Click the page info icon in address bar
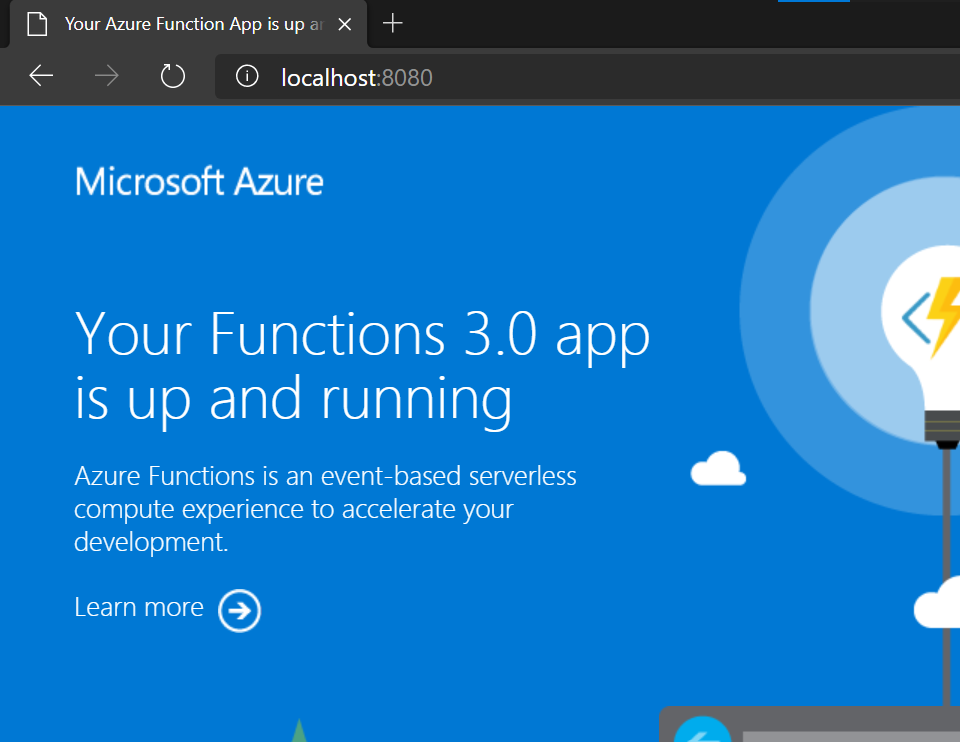The height and width of the screenshot is (742, 960). click(246, 76)
